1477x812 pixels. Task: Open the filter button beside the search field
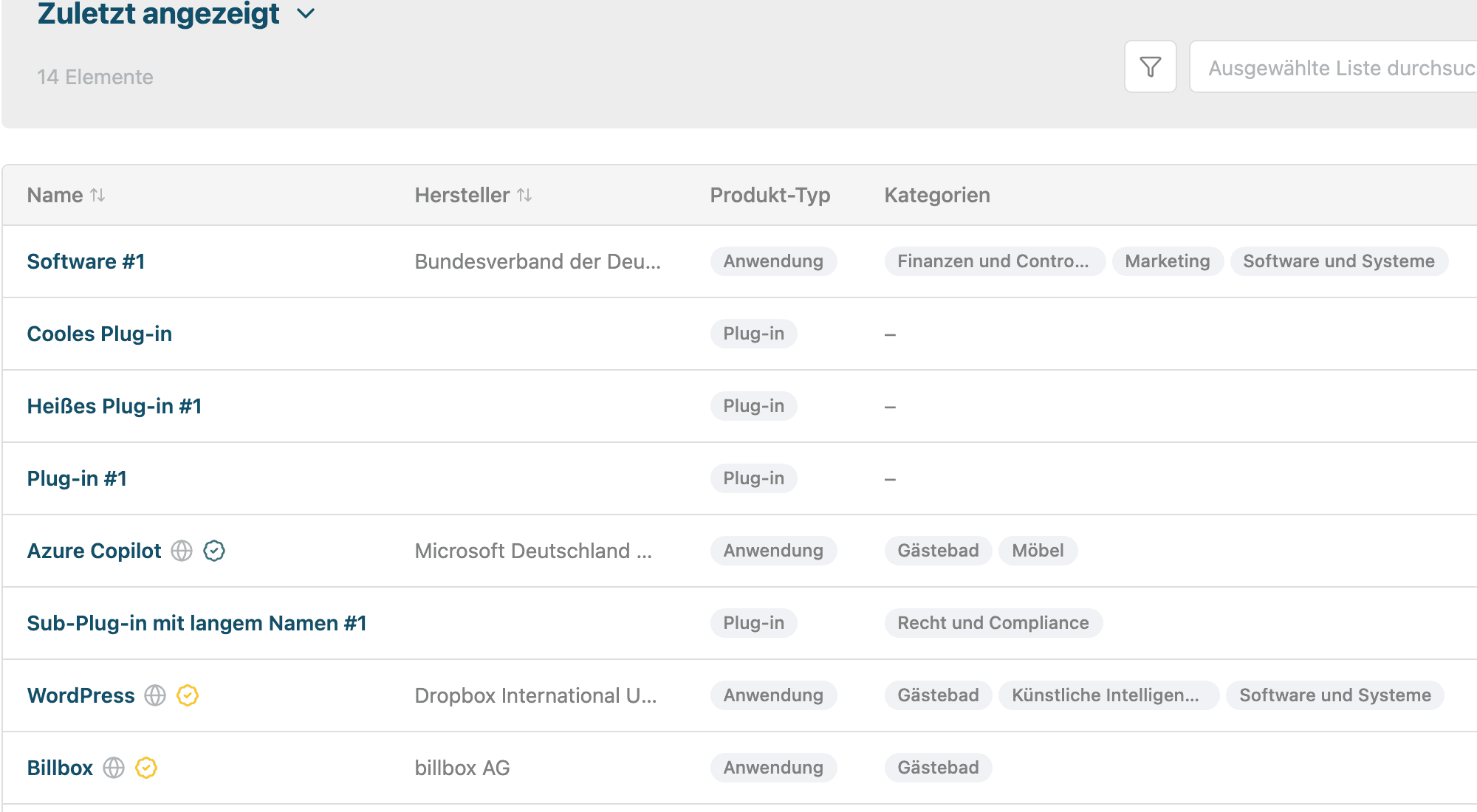point(1150,67)
